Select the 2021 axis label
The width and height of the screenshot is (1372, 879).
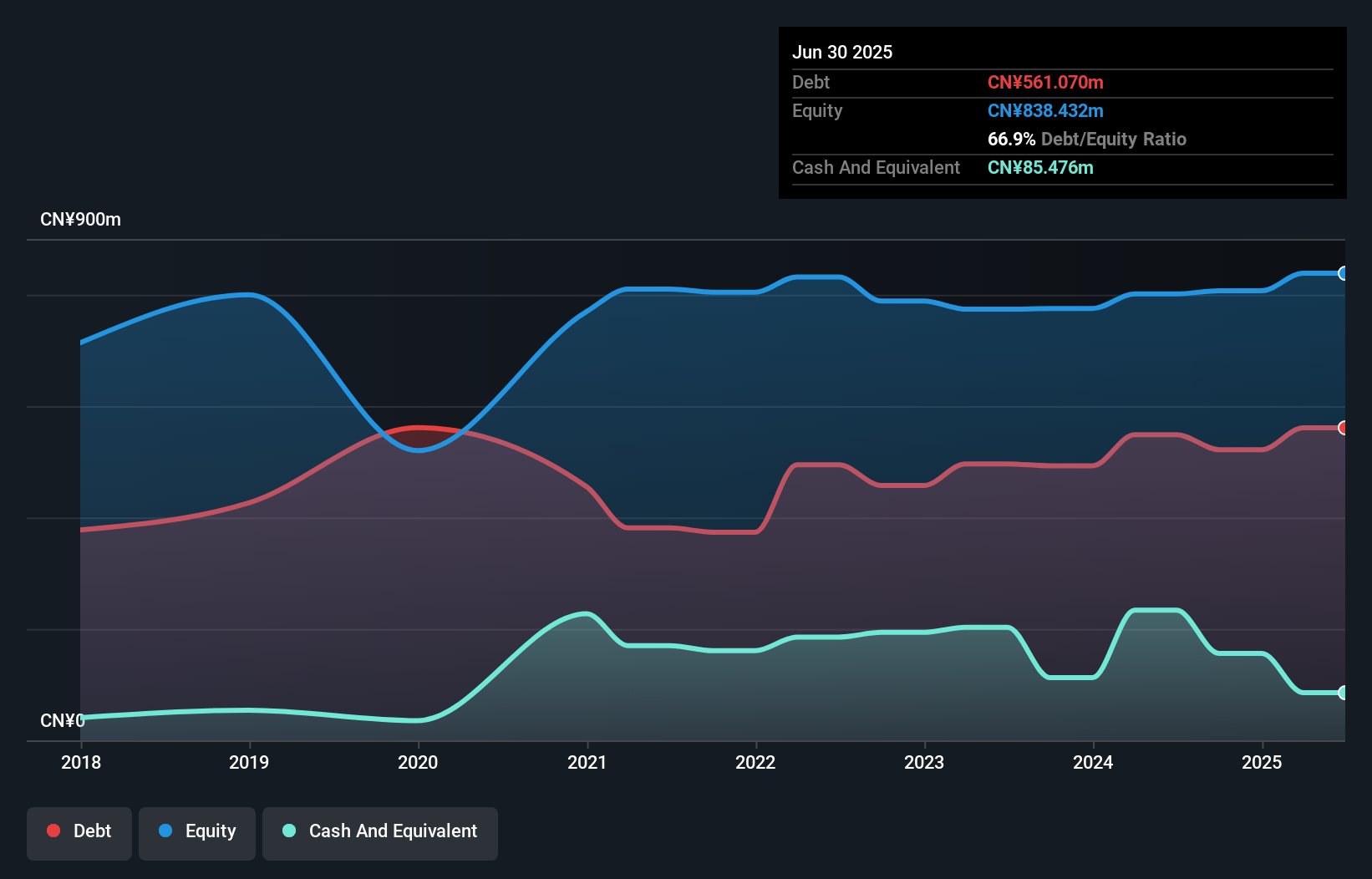pyautogui.click(x=587, y=762)
